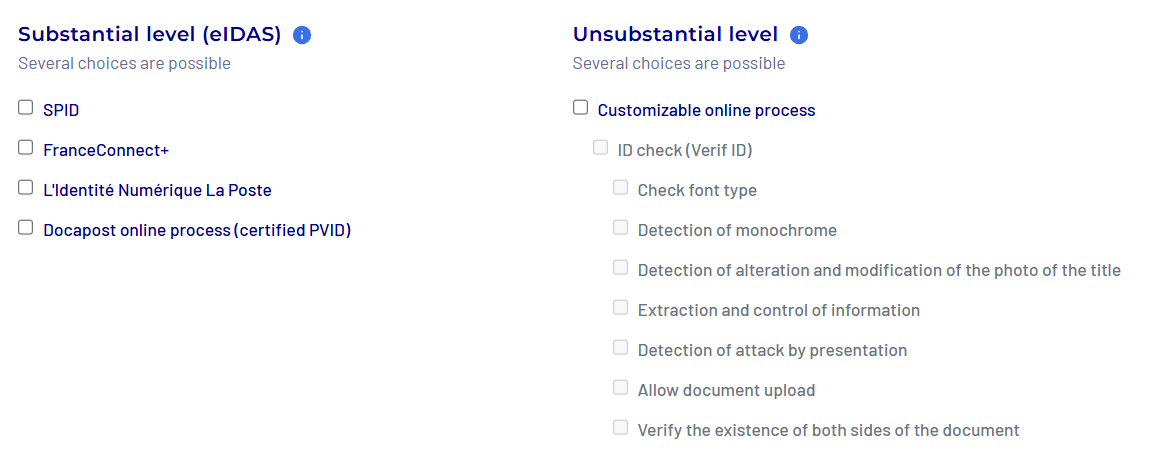Click info icon beside Substantial level (eIDAS)
1158x466 pixels.
pos(302,35)
